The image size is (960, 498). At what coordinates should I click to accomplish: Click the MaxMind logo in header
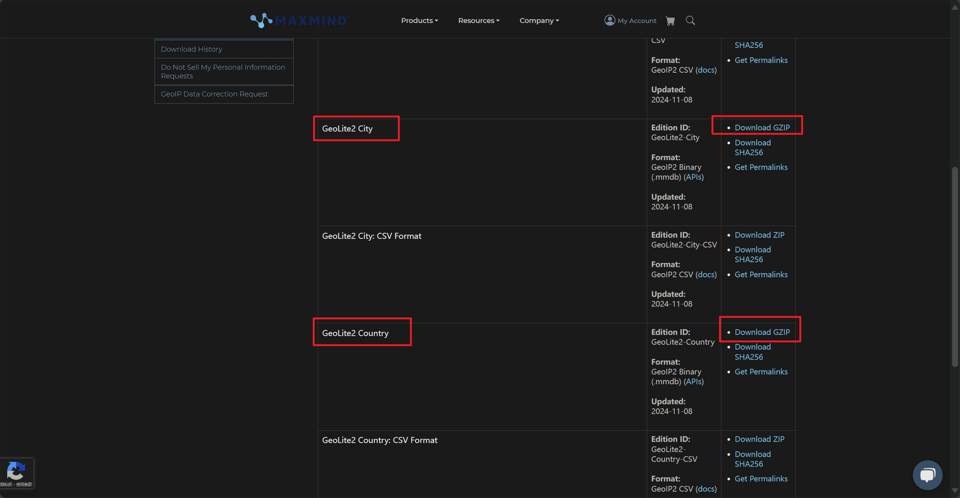[300, 20]
